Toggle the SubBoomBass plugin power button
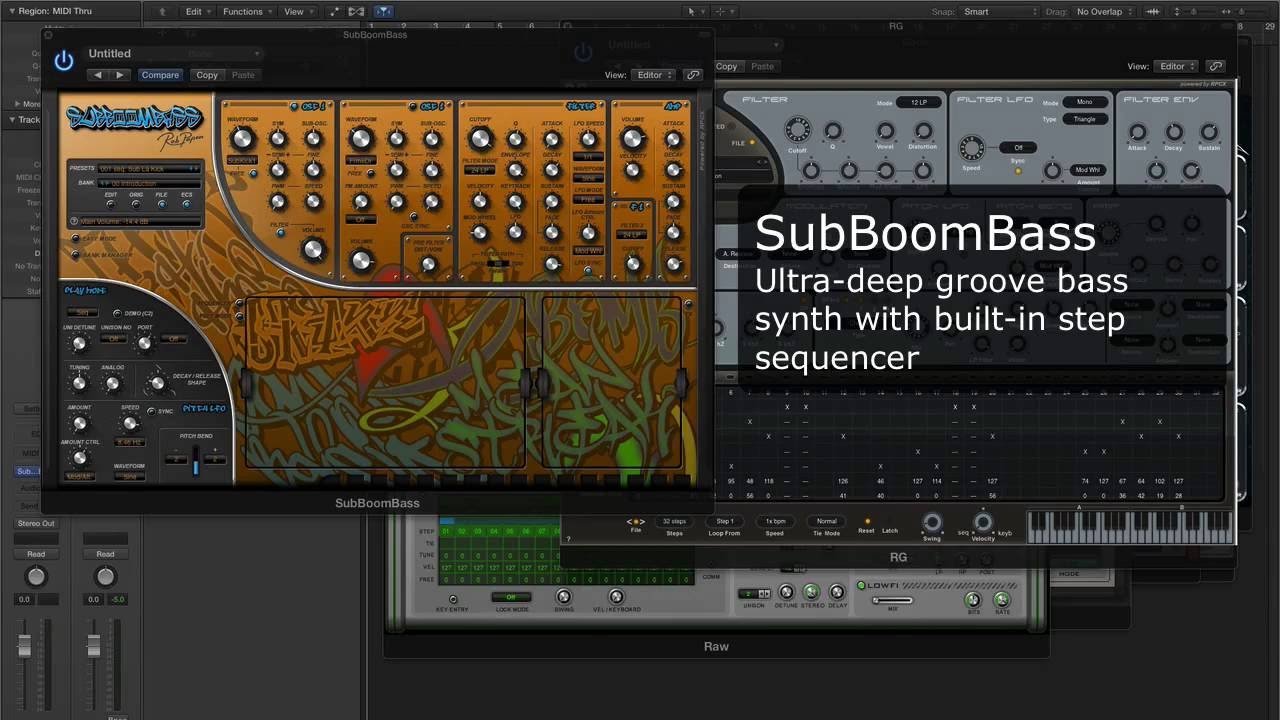Viewport: 1280px width, 720px height. click(64, 61)
